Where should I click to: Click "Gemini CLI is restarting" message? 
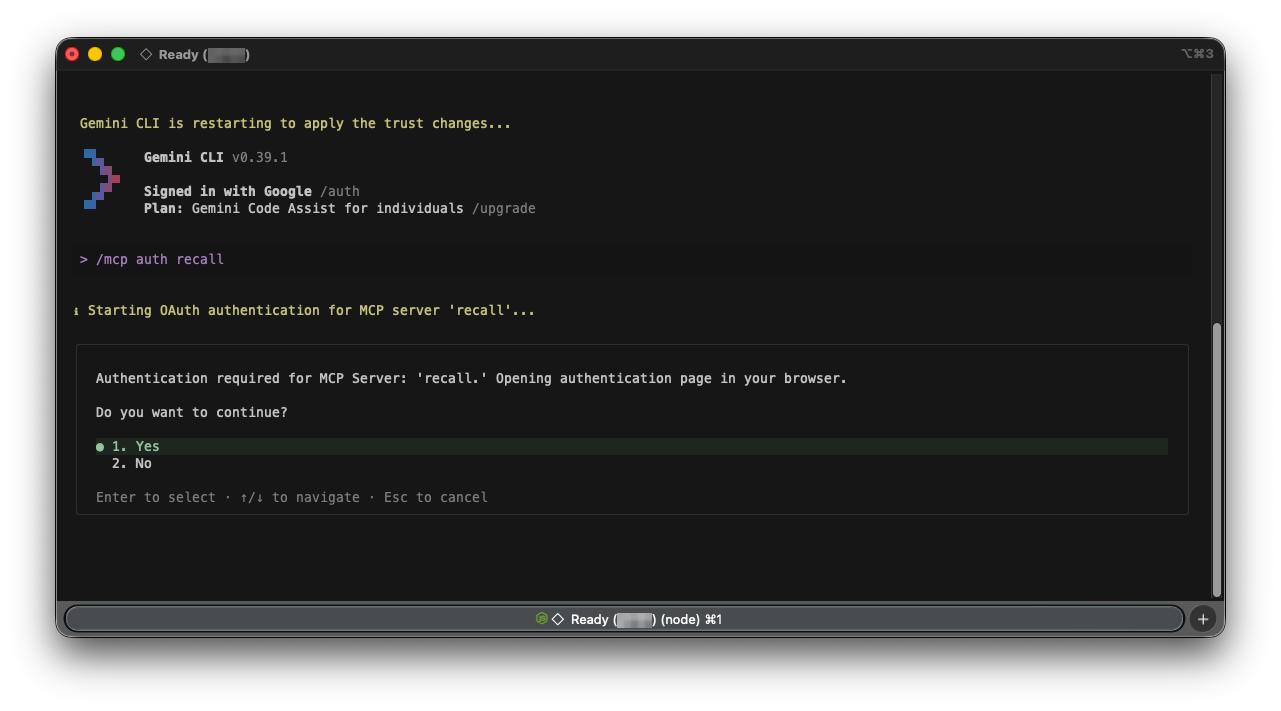[x=295, y=123]
